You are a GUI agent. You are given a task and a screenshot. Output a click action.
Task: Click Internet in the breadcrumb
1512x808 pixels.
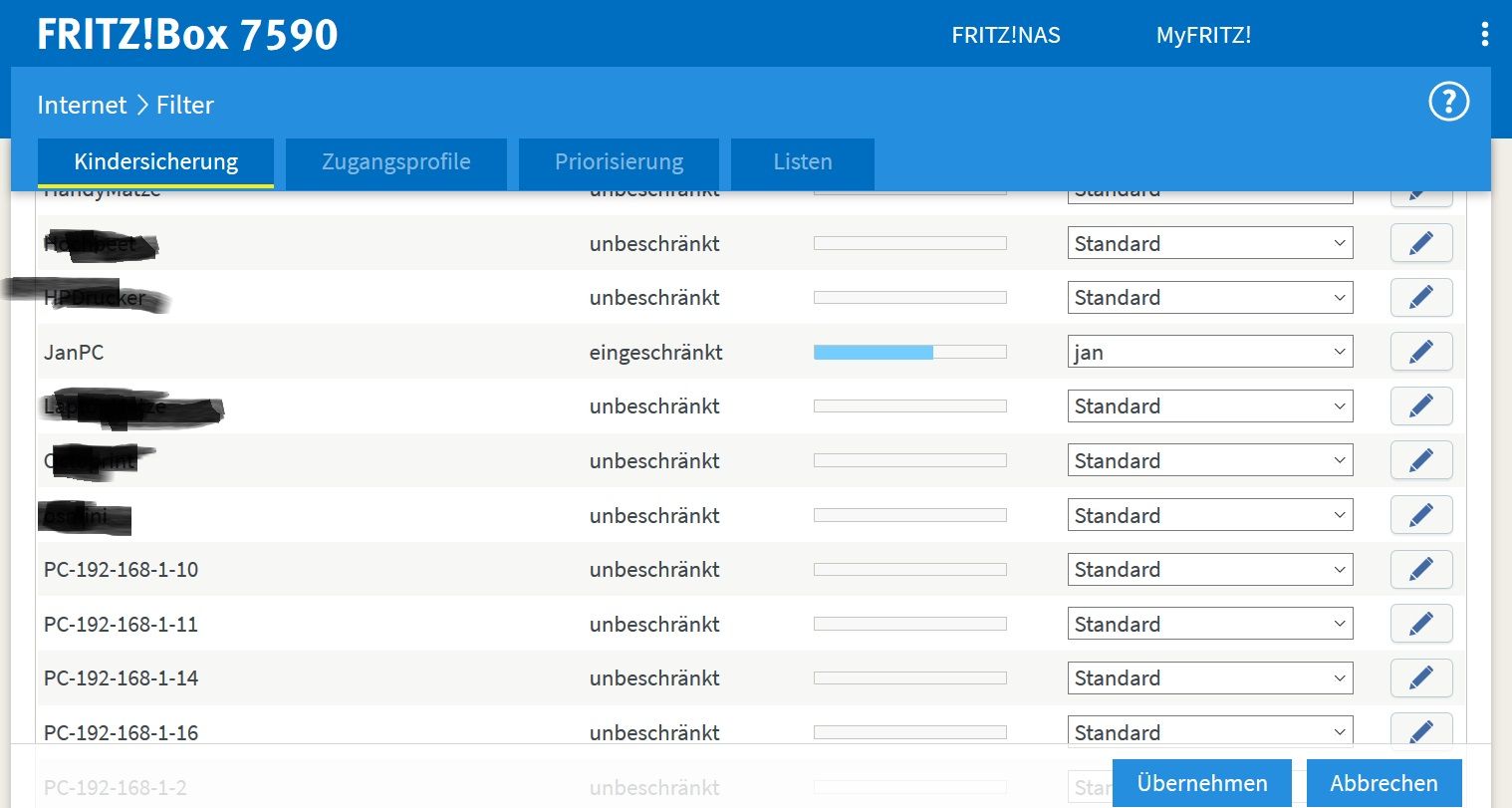pyautogui.click(x=82, y=105)
